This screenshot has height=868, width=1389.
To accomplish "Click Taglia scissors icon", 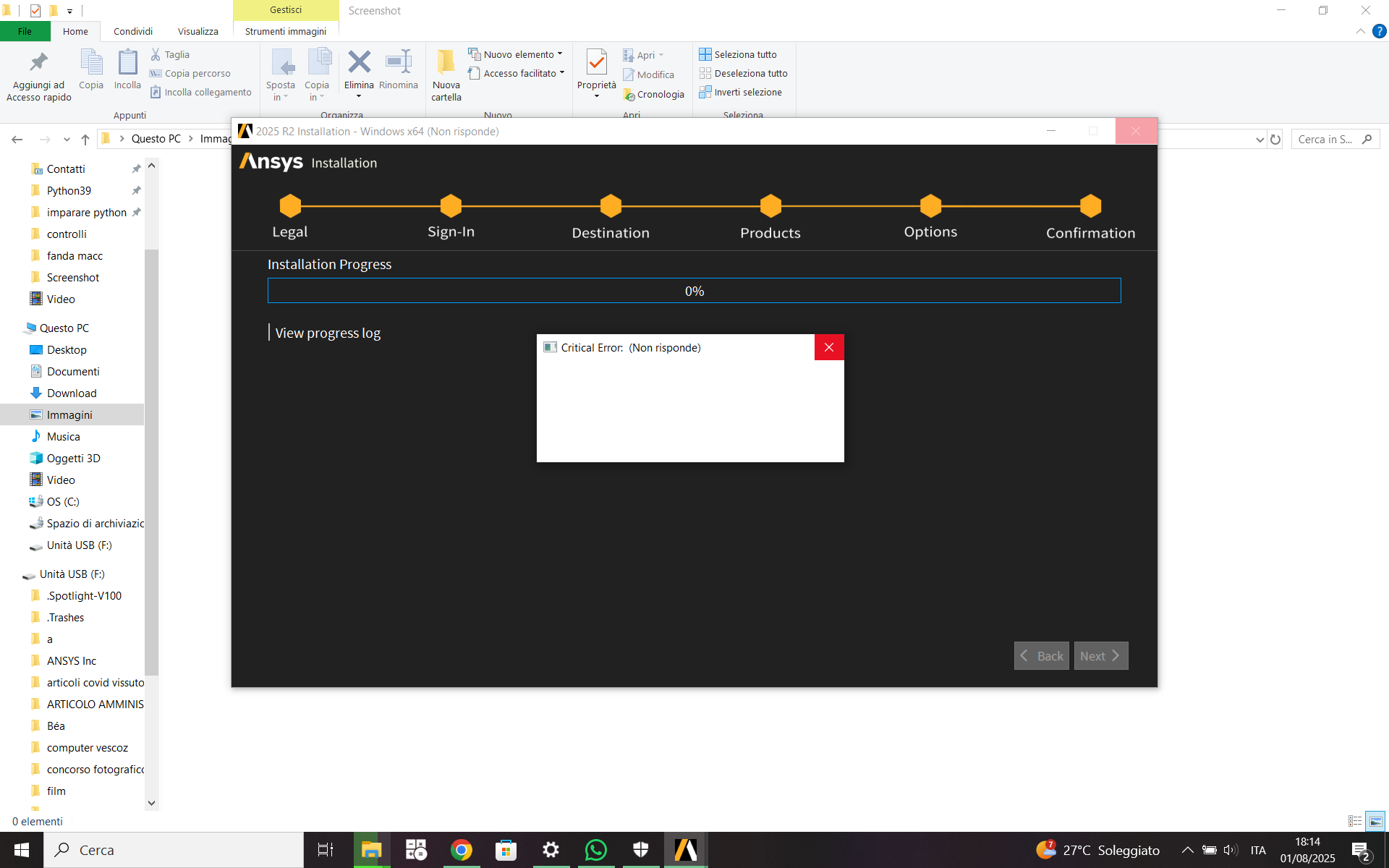I will click(156, 54).
